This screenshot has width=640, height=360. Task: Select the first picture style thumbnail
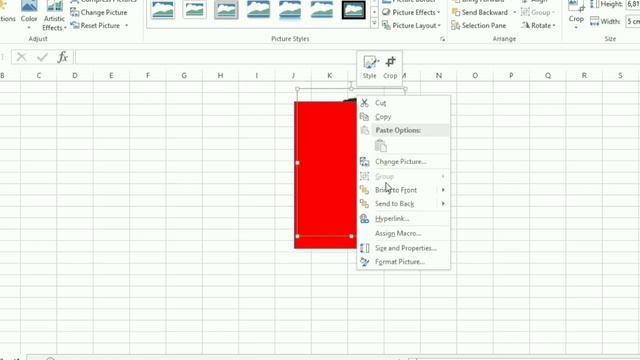click(x=163, y=9)
